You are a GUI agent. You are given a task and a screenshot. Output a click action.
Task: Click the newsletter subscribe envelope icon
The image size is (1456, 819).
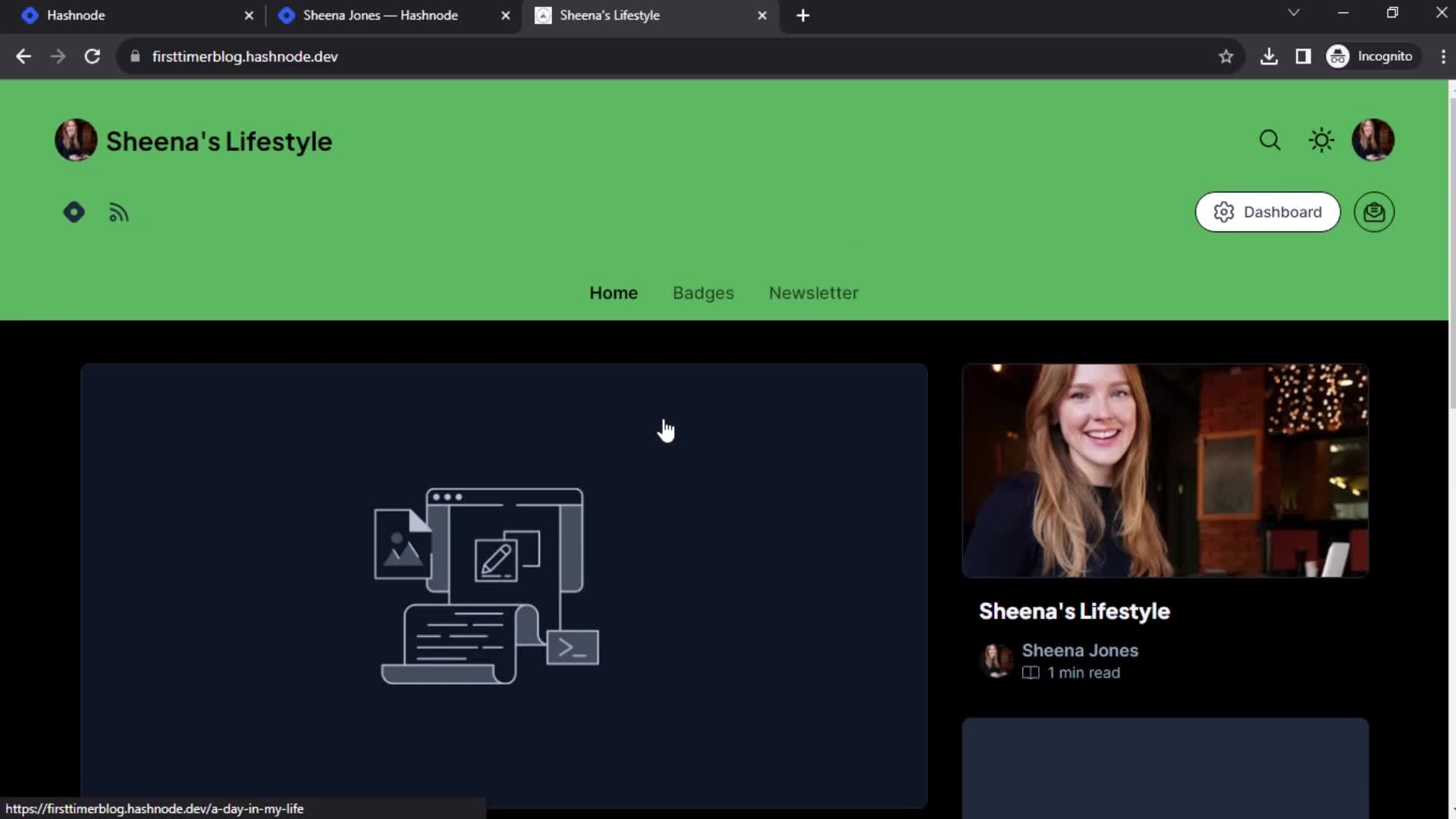[x=1374, y=212]
